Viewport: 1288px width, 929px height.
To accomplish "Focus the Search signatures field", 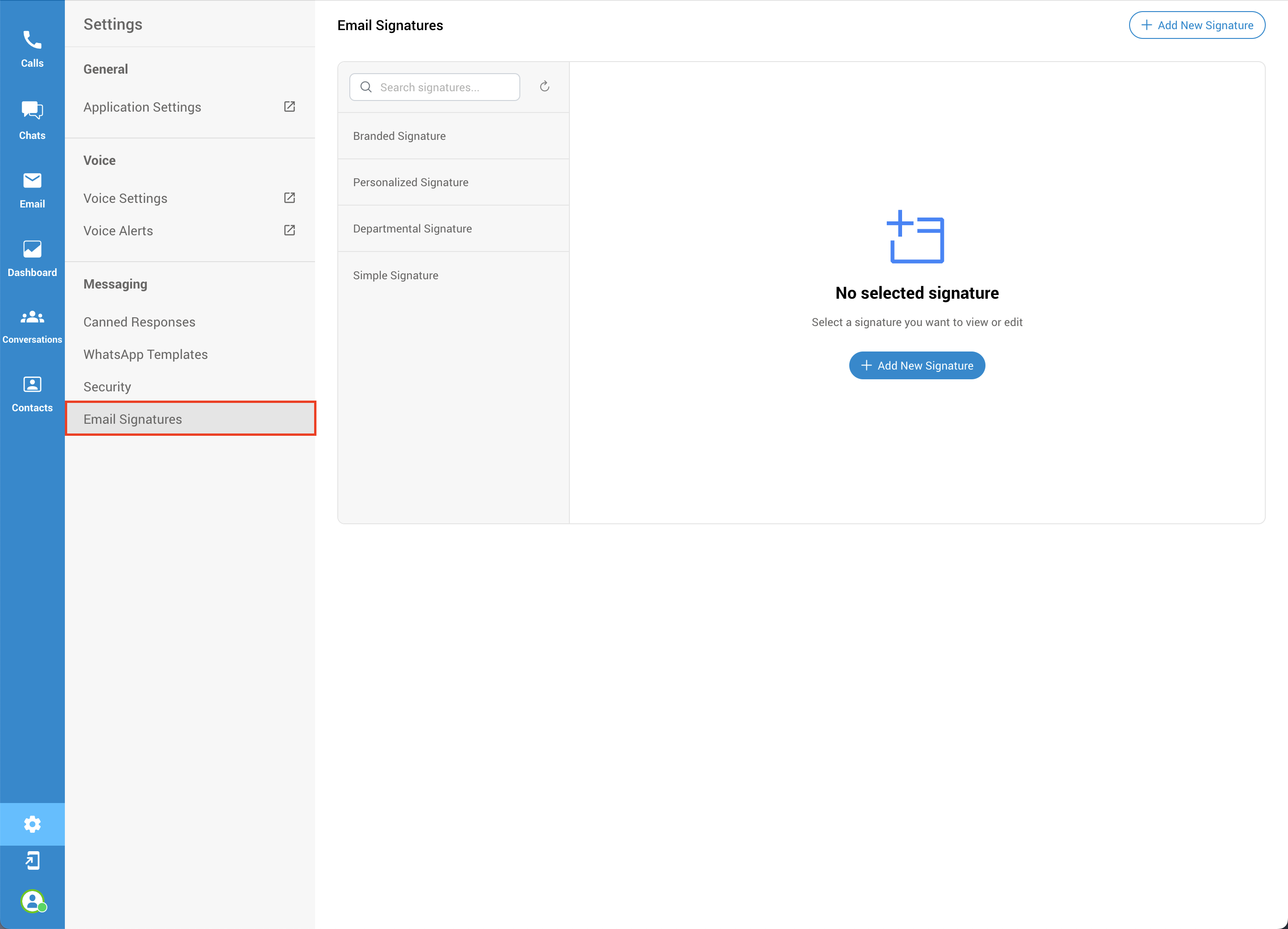I will click(x=435, y=87).
